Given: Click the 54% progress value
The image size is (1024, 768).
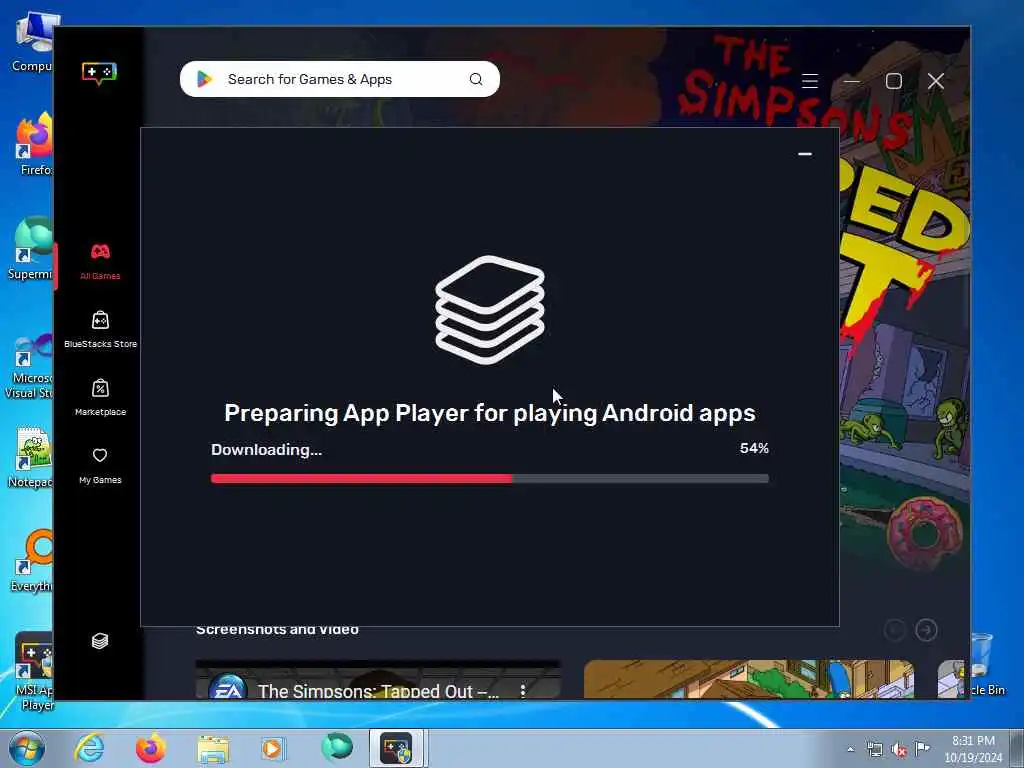Looking at the screenshot, I should [x=754, y=448].
